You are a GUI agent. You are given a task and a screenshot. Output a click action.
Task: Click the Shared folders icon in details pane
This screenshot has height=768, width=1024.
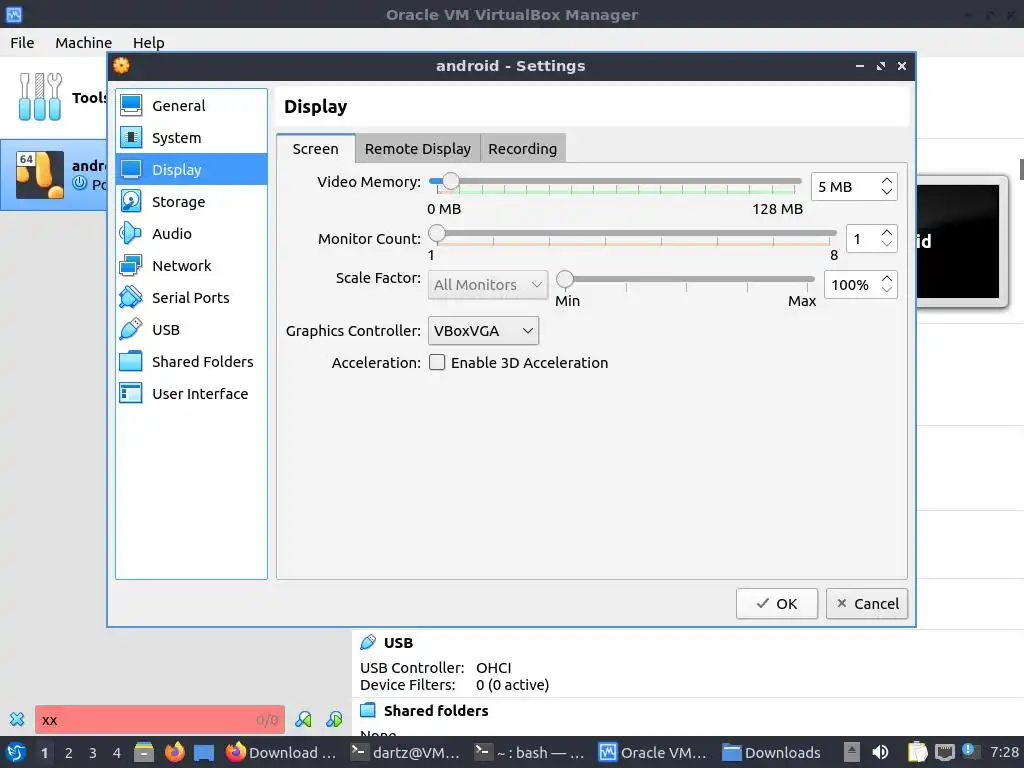click(368, 711)
